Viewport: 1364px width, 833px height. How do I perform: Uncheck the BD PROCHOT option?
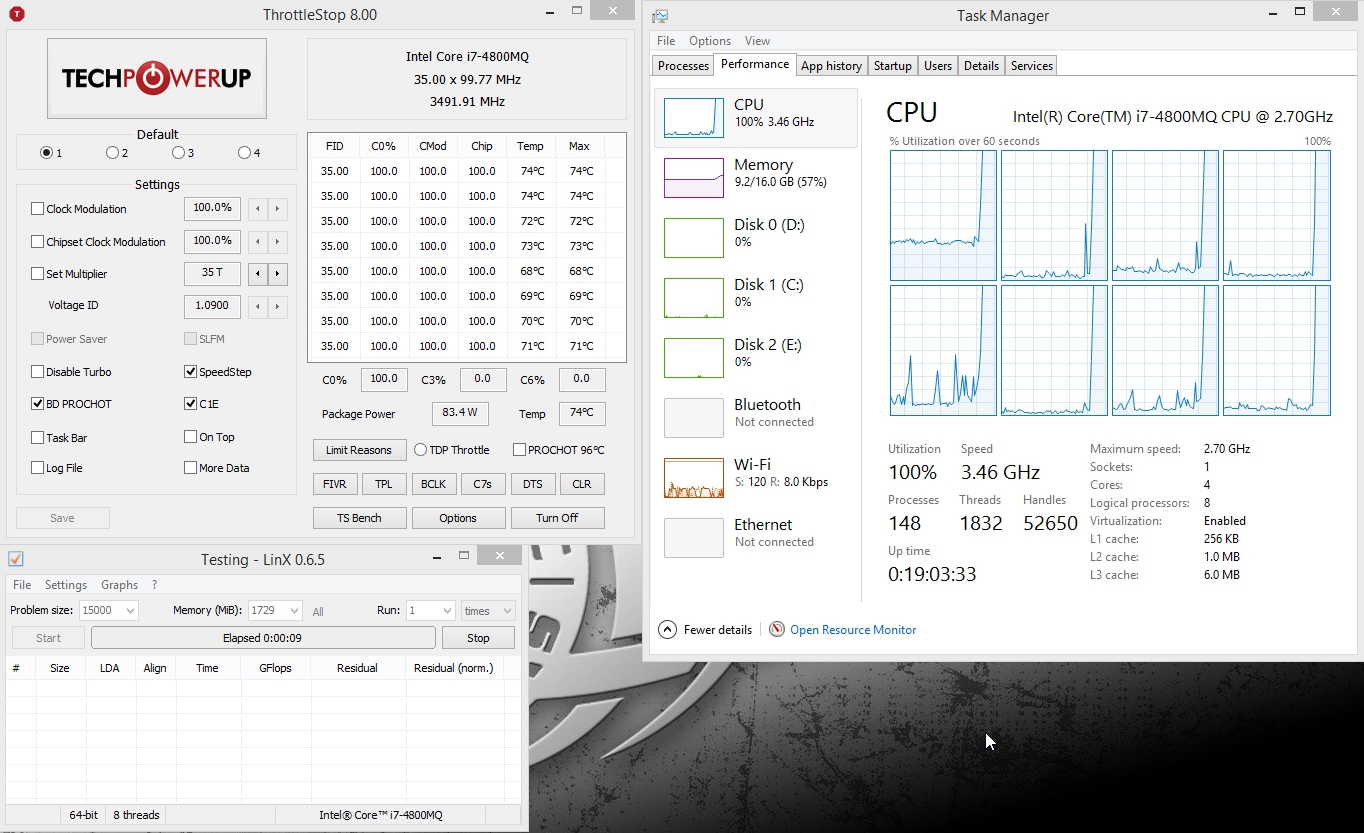pos(38,404)
